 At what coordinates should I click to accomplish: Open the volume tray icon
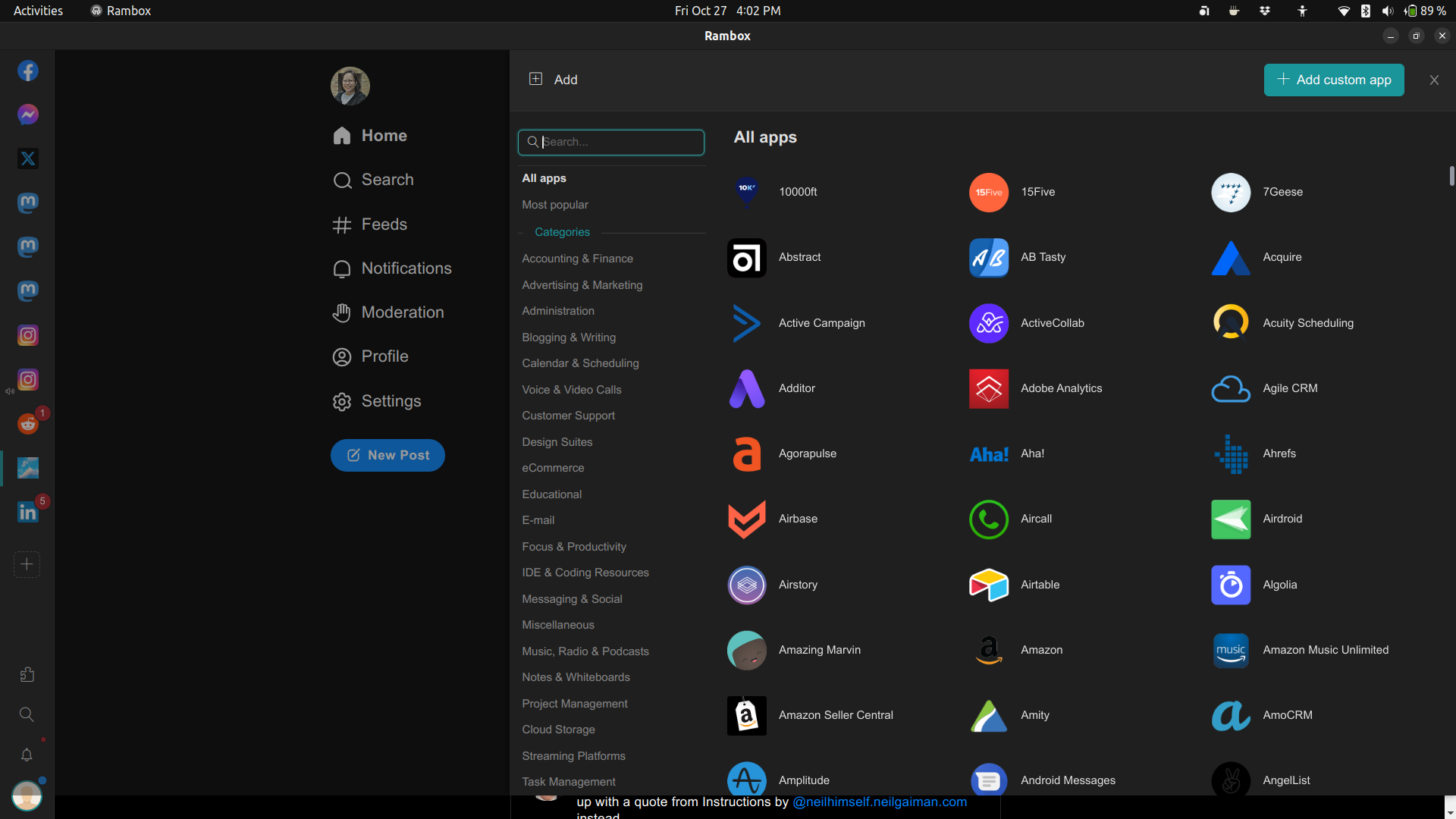click(1388, 11)
